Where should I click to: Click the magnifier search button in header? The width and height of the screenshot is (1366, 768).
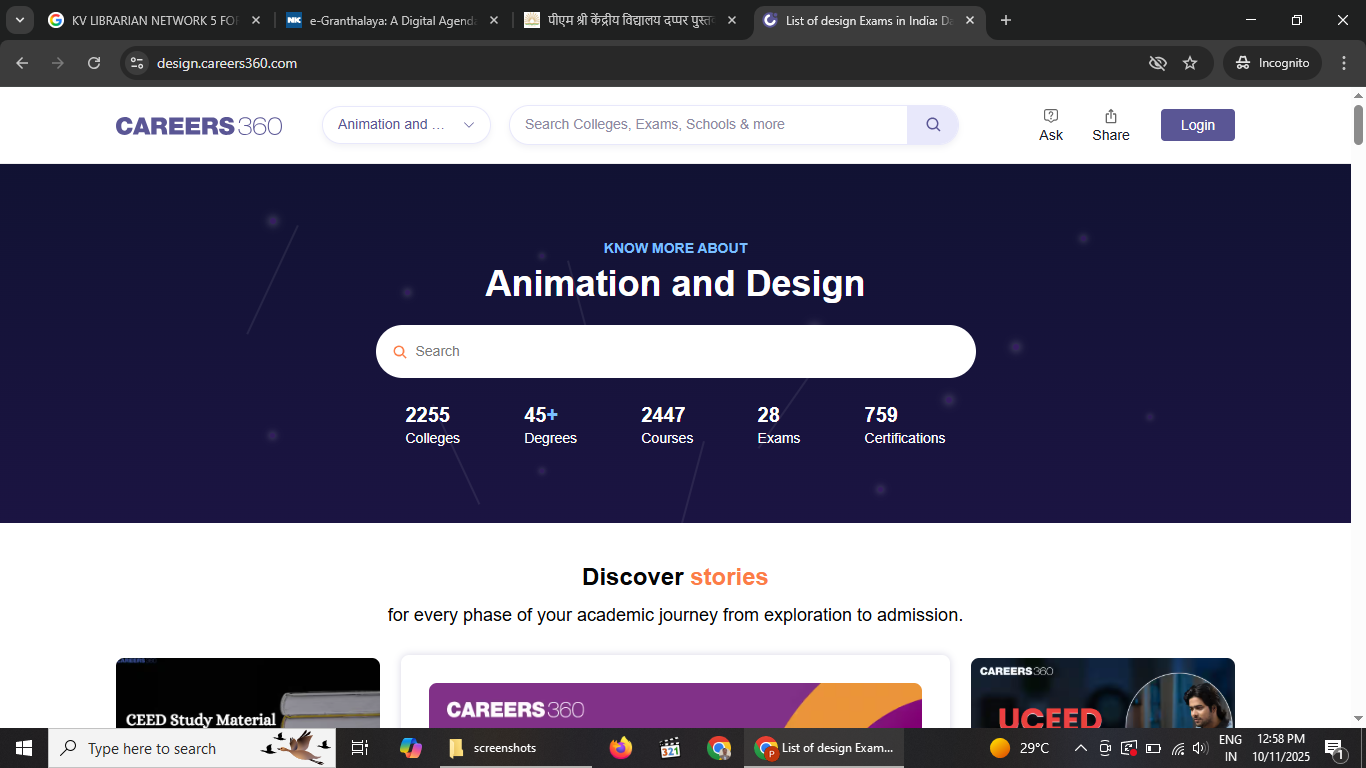point(932,125)
